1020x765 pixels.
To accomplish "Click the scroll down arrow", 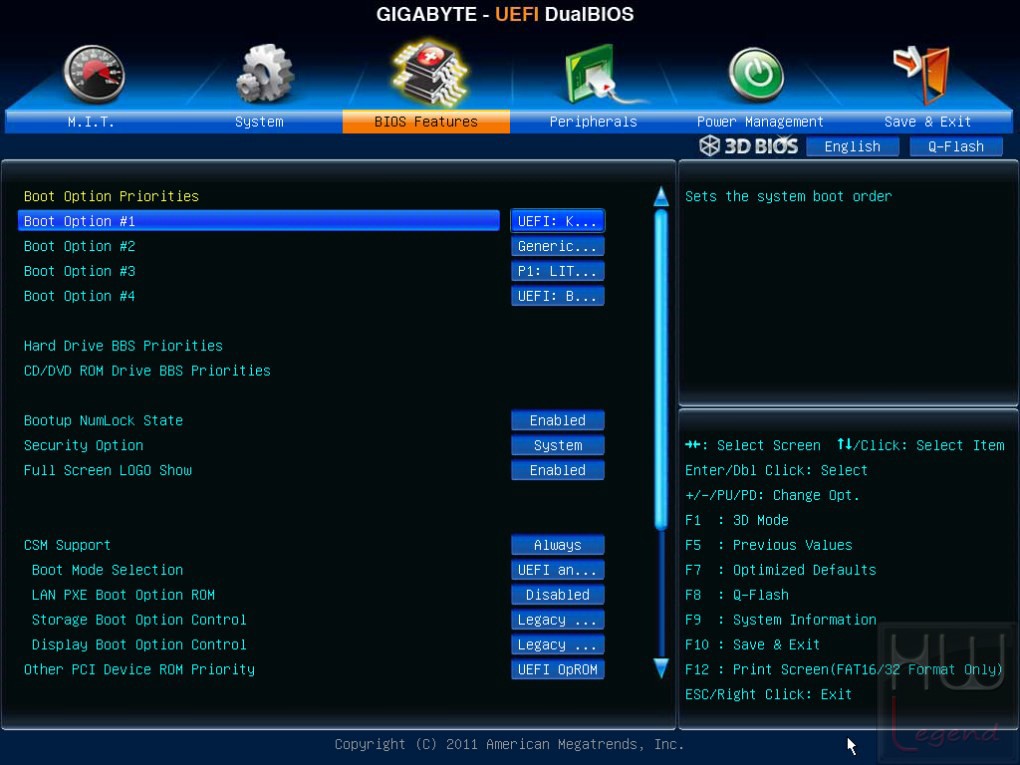I will (661, 668).
